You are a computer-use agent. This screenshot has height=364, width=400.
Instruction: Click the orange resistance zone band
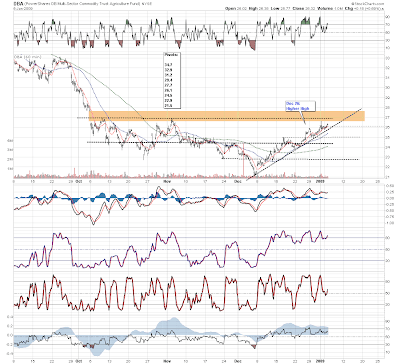[227, 116]
